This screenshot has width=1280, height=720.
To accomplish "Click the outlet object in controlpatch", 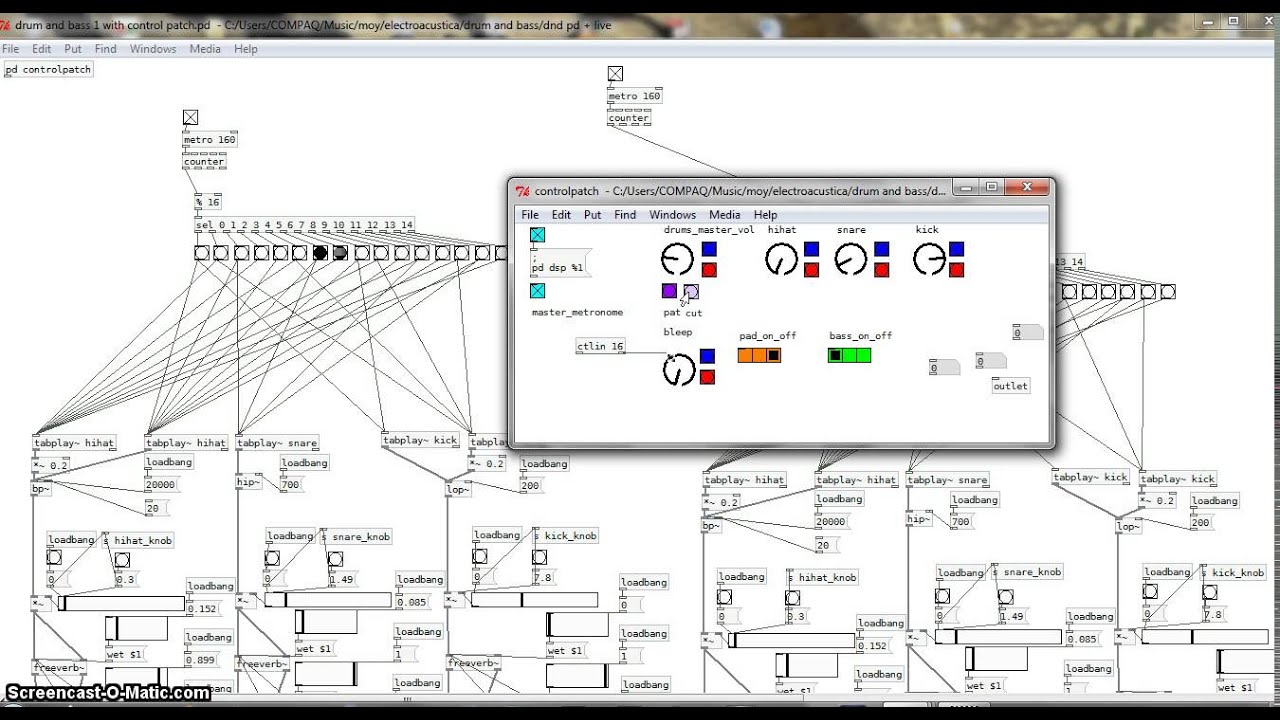I will click(x=1010, y=386).
